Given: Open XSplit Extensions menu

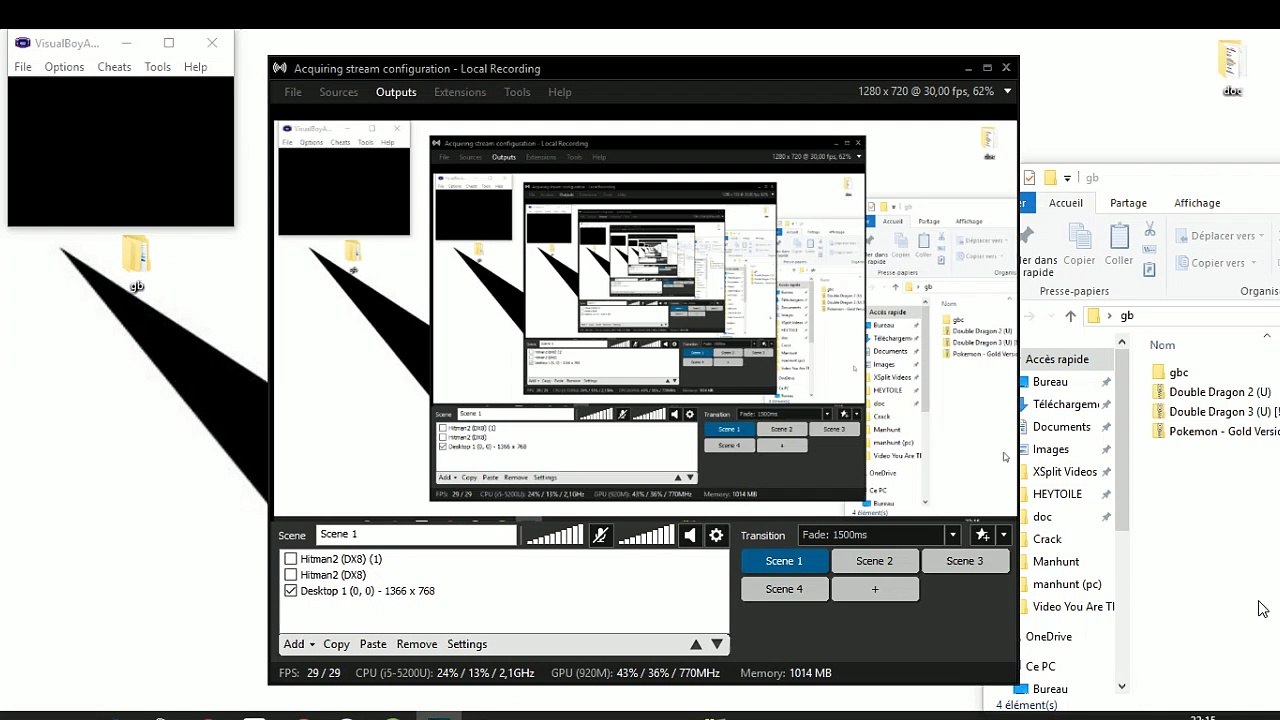Looking at the screenshot, I should (460, 92).
